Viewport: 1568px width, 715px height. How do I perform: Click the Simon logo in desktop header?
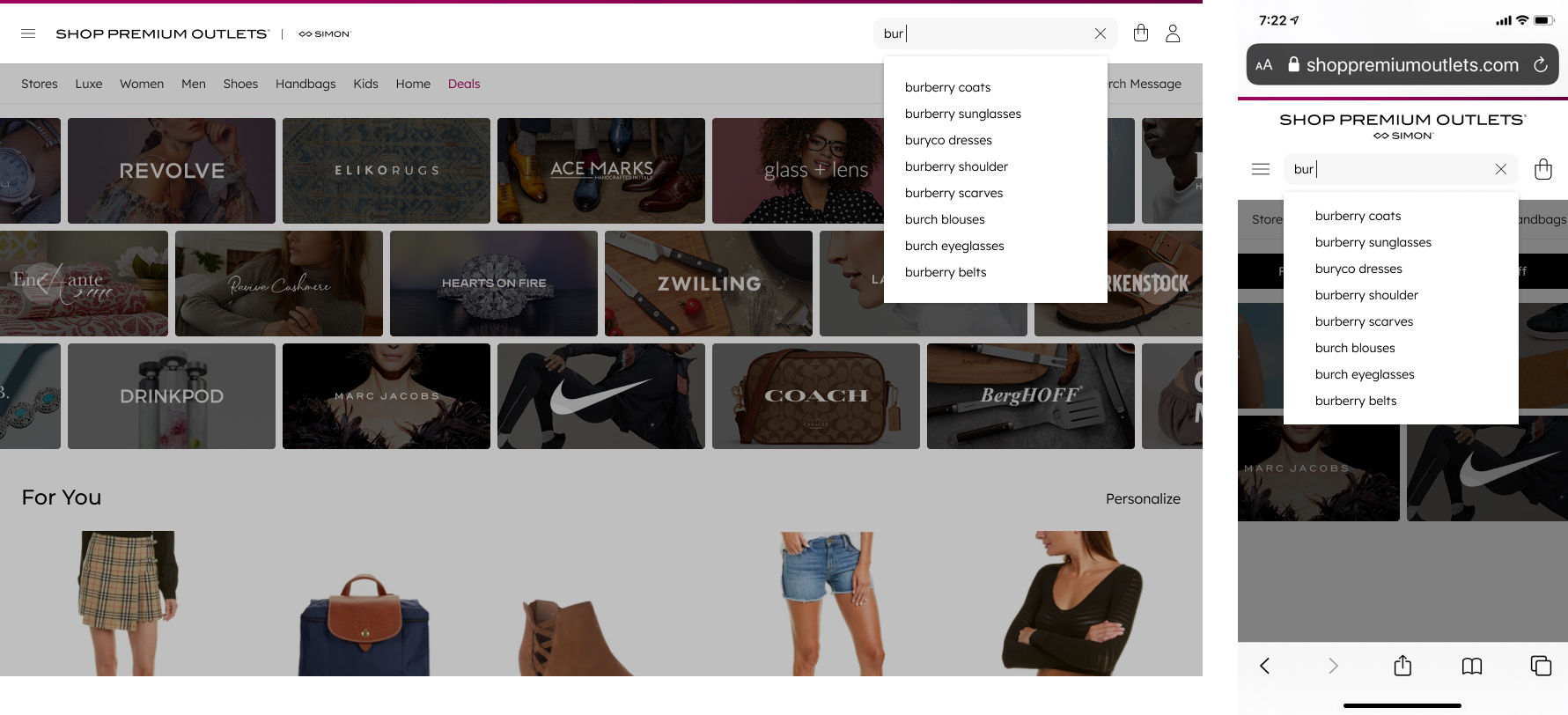[325, 34]
